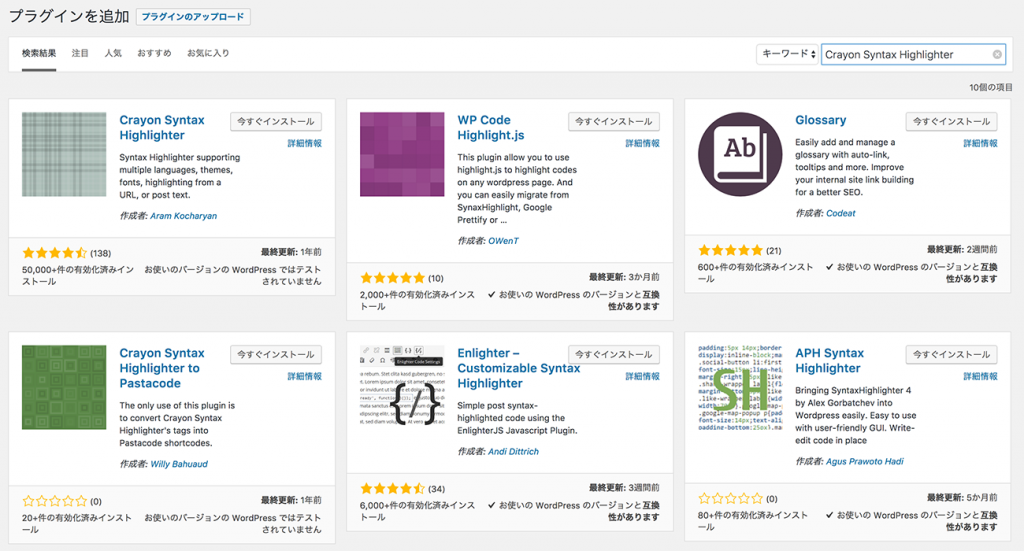Open the APH Syntax Highlighter title link

829,360
